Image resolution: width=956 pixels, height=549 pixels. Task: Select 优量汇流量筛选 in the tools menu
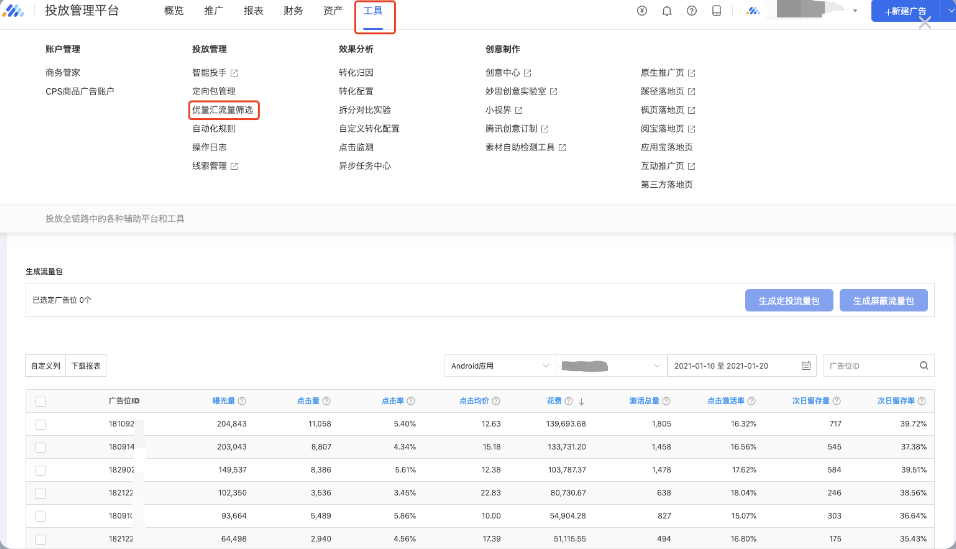tap(223, 110)
